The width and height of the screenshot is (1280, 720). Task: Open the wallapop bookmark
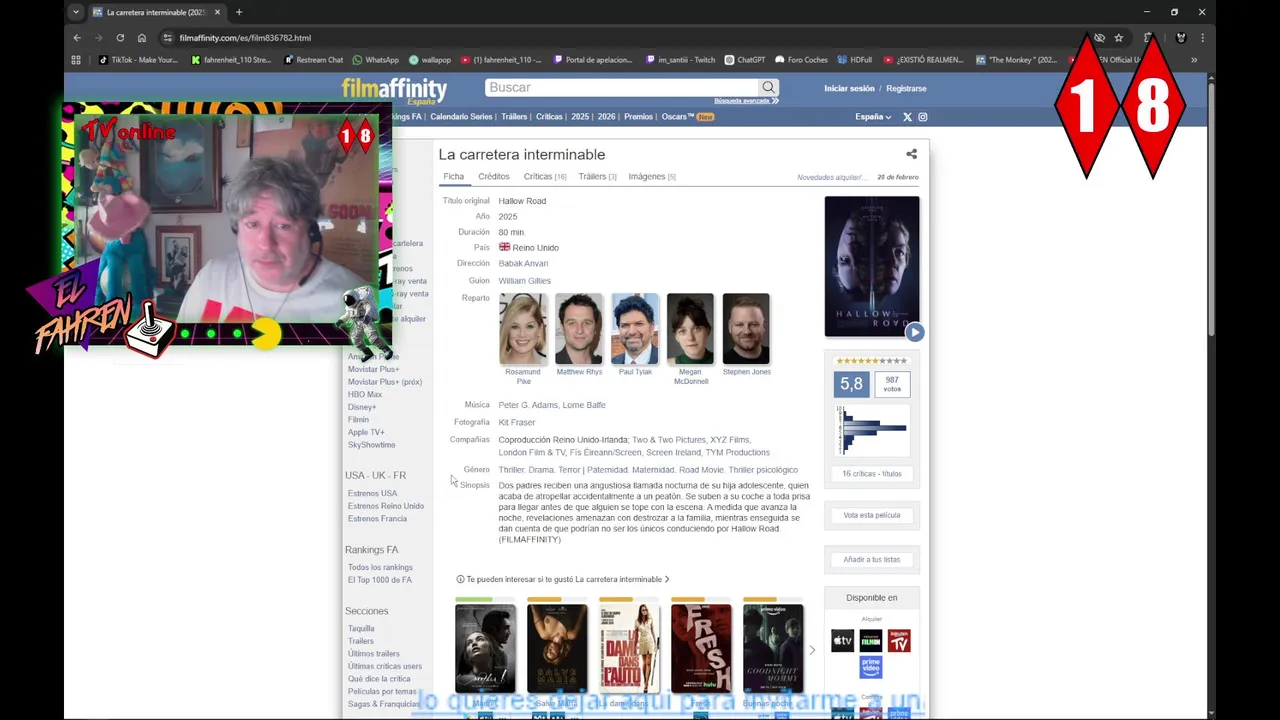click(x=430, y=60)
